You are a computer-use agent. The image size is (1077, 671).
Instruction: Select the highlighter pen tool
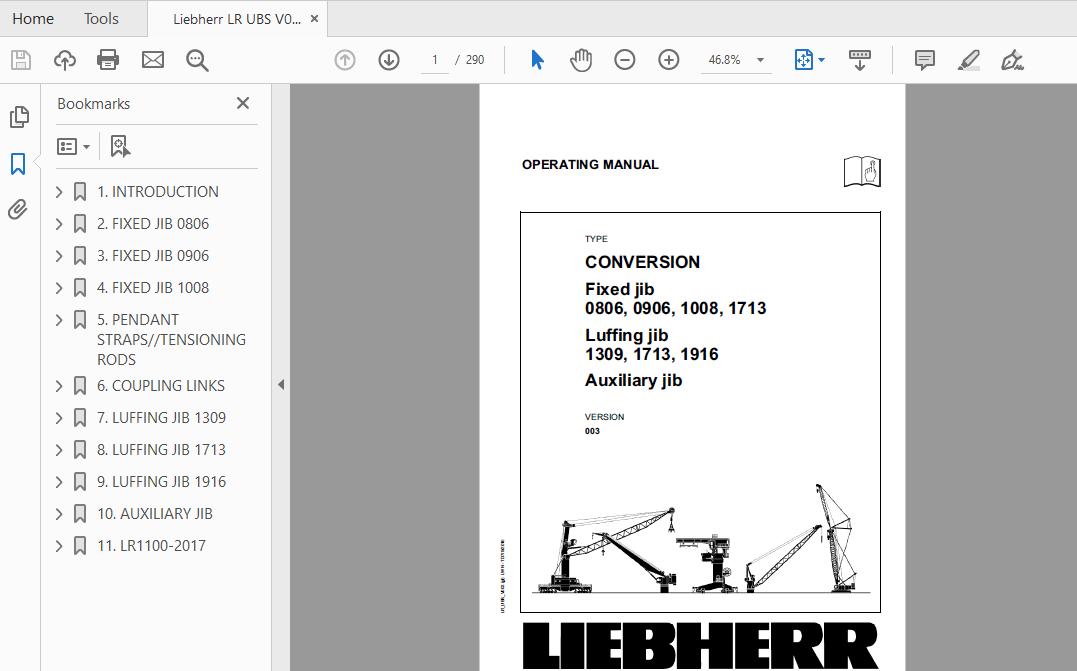tap(968, 60)
